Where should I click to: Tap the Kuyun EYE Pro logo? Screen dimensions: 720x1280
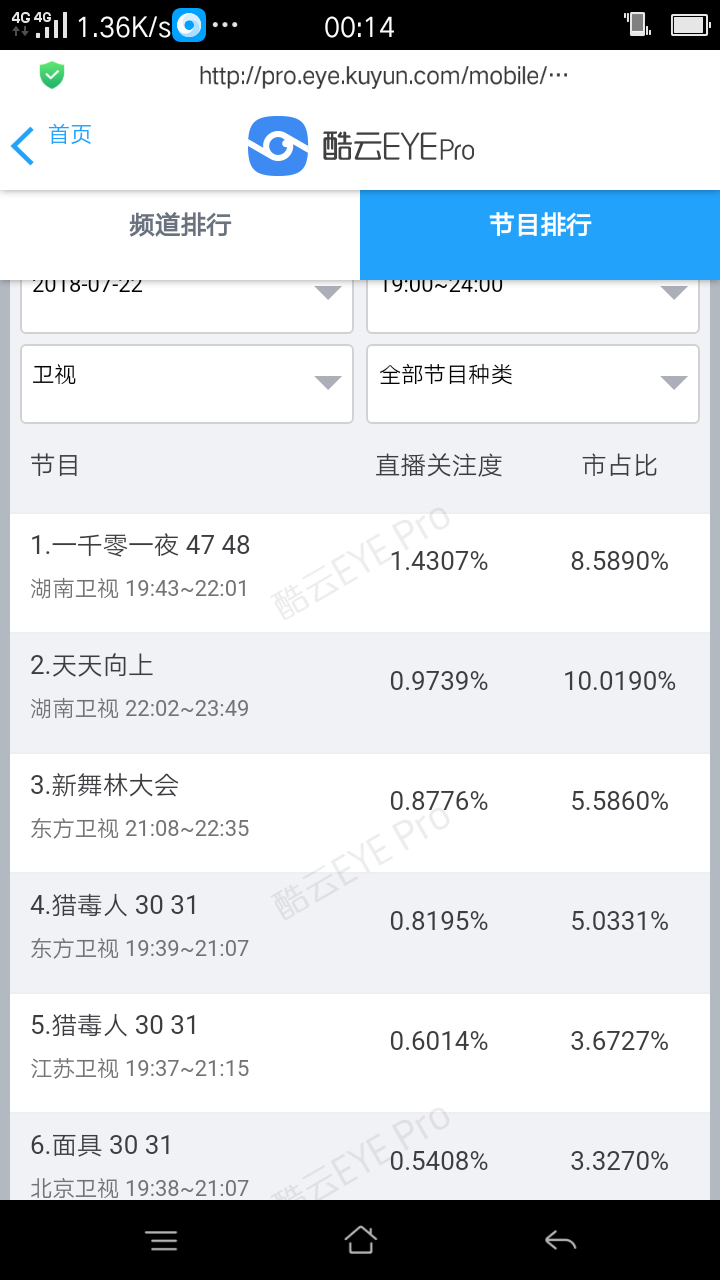(x=361, y=147)
